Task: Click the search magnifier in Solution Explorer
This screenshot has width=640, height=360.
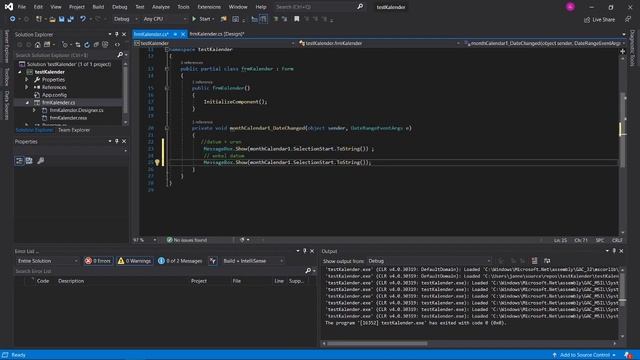Action: tap(120, 55)
